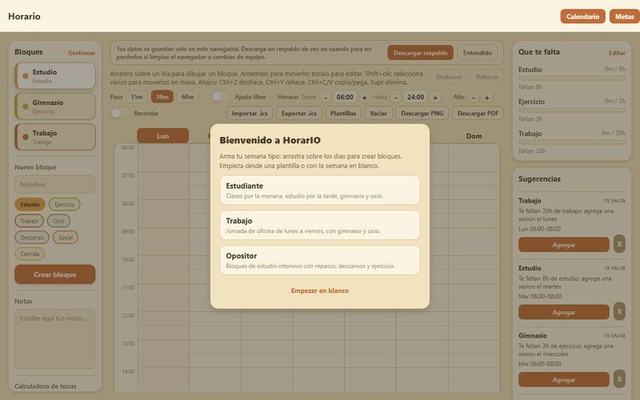Viewport: 640px width, 400px height.
Task: Increase the Hasta end hour with plus
Action: point(435,97)
